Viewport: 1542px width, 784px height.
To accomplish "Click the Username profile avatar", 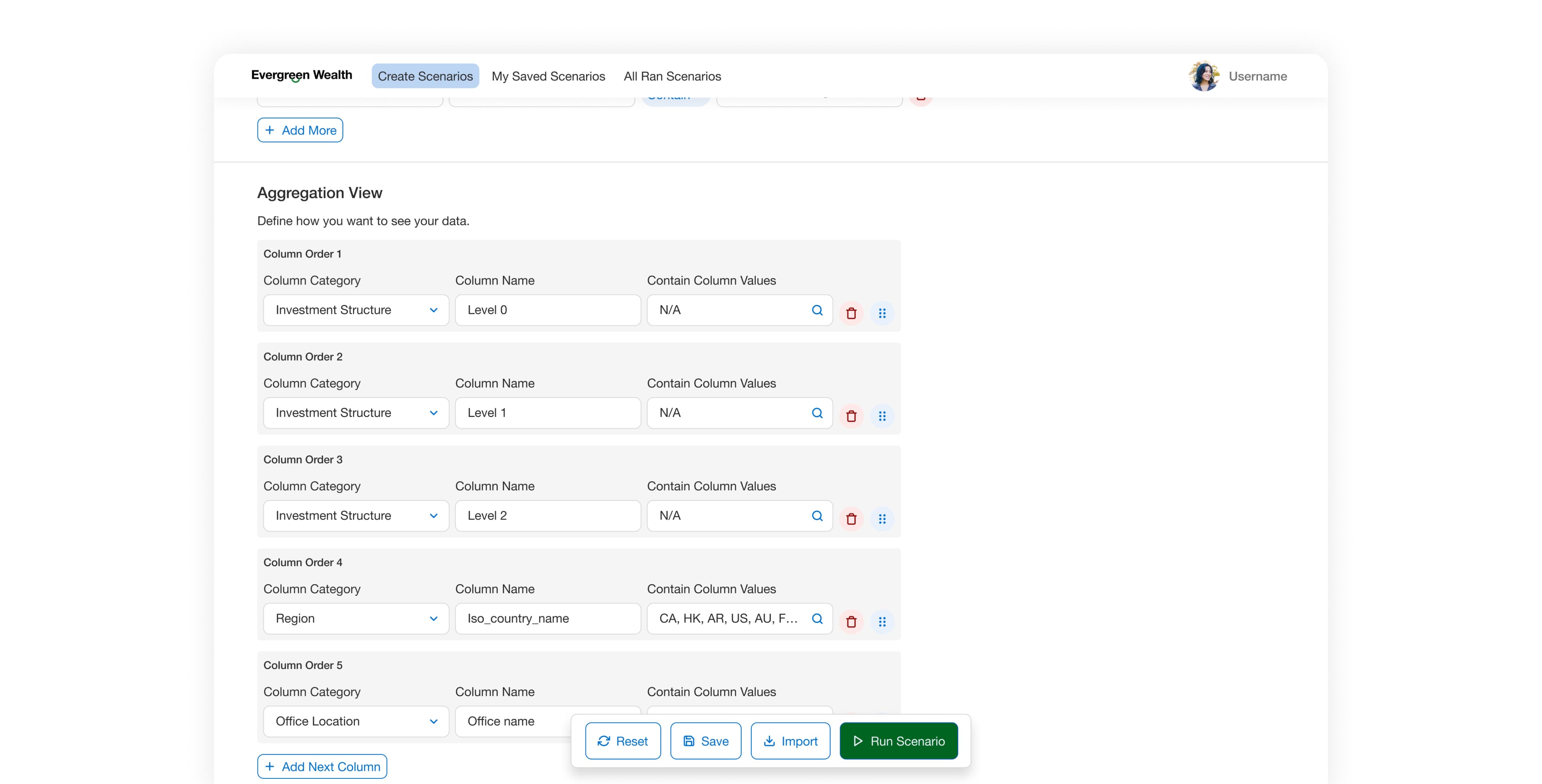I will pos(1204,76).
